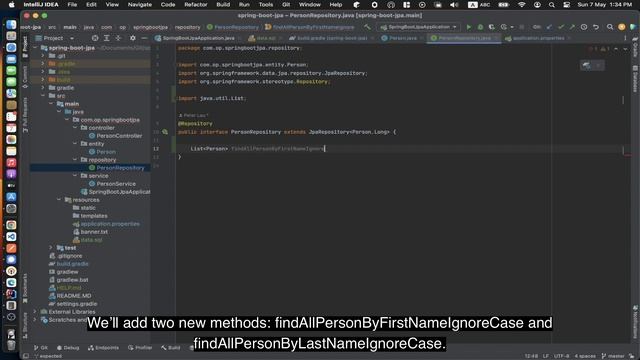Commit changes with the green checkmark icon
Image resolution: width=640 pixels, height=360 pixels.
pyautogui.click(x=561, y=27)
